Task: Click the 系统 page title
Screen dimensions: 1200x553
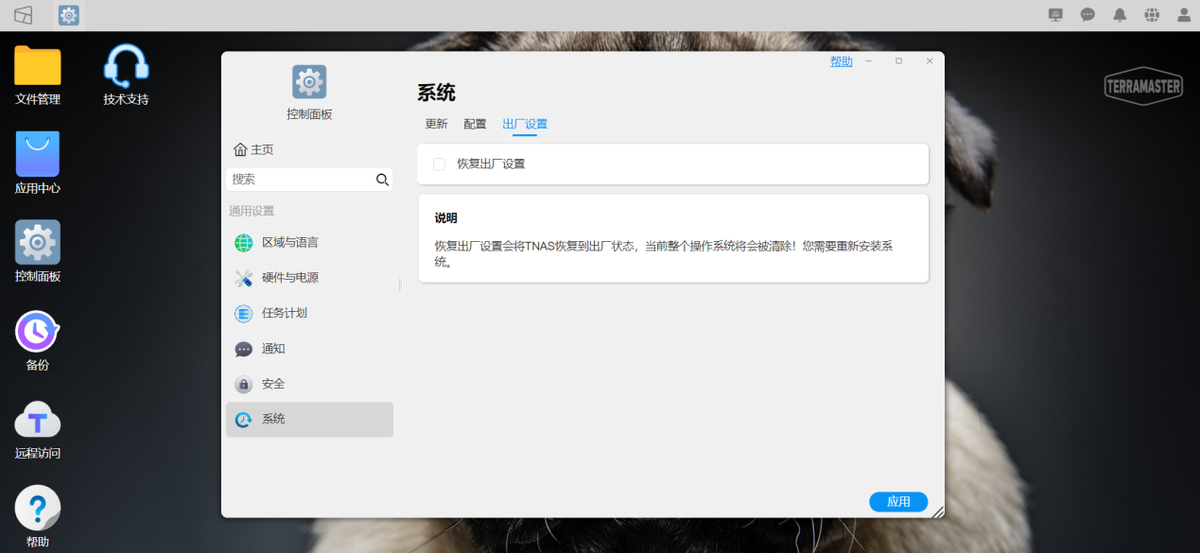Action: point(436,93)
